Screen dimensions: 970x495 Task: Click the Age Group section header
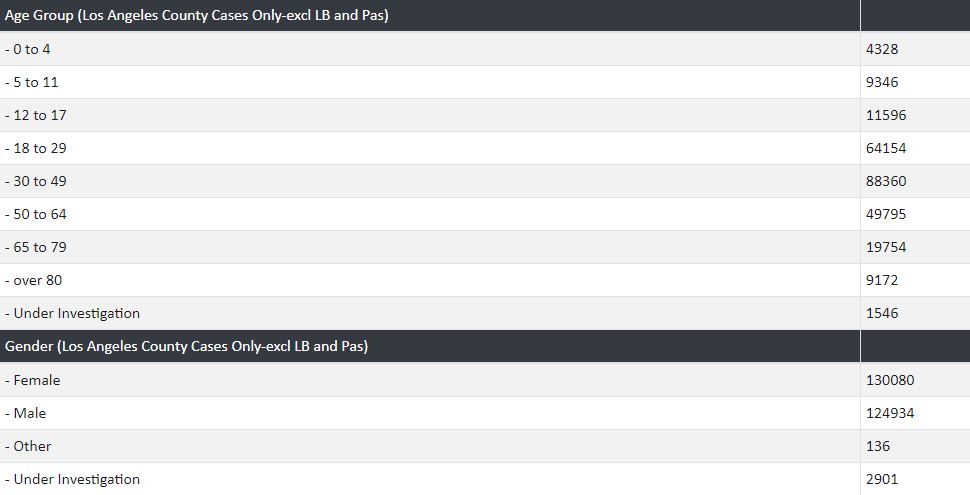[x=197, y=15]
